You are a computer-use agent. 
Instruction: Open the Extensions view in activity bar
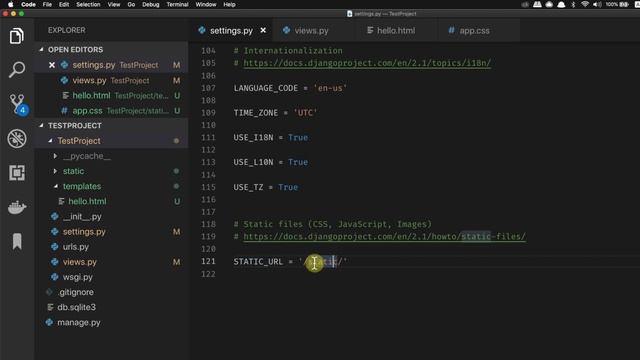click(17, 173)
